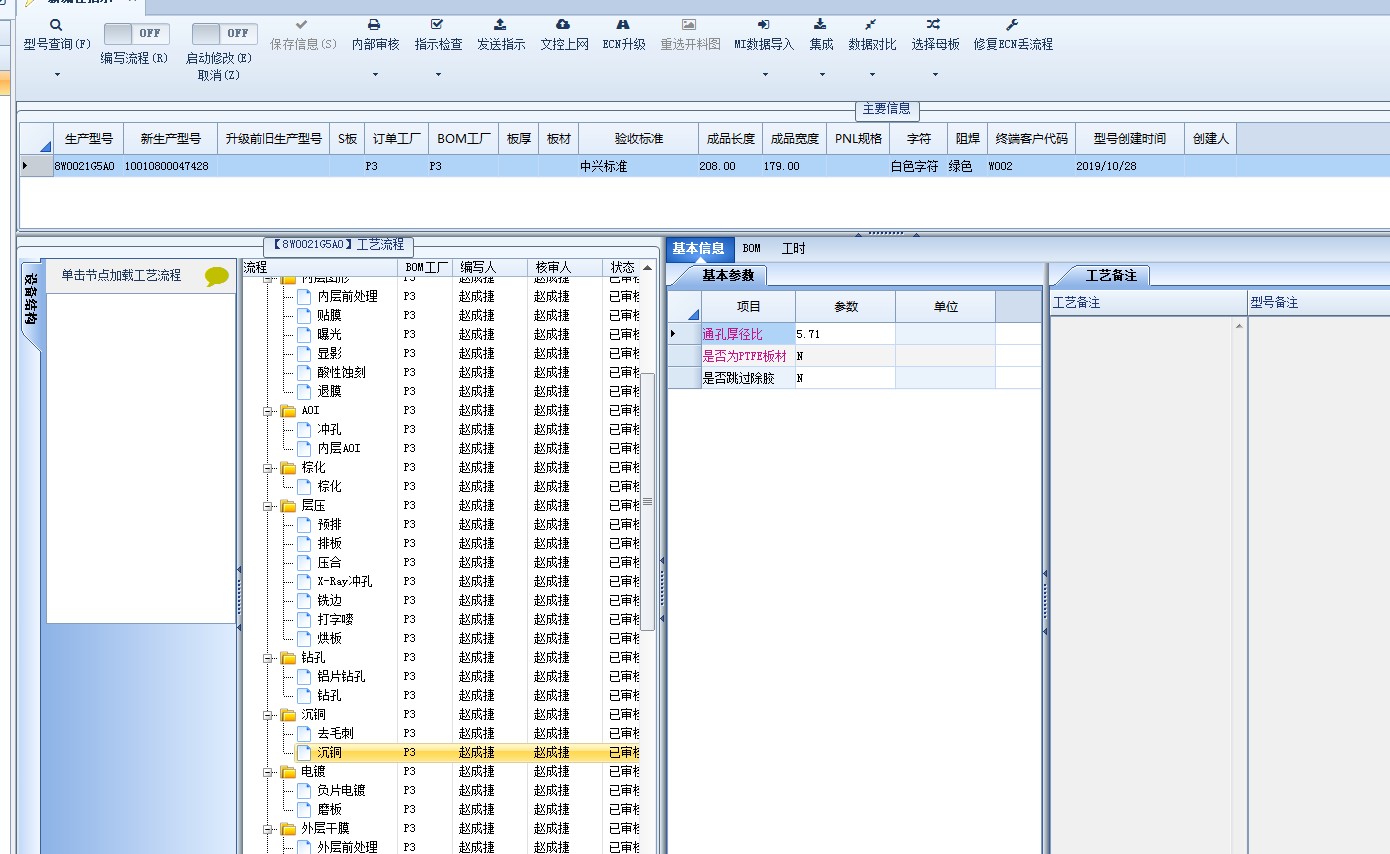Open dropdown arrow under 型号查询

tap(57, 75)
